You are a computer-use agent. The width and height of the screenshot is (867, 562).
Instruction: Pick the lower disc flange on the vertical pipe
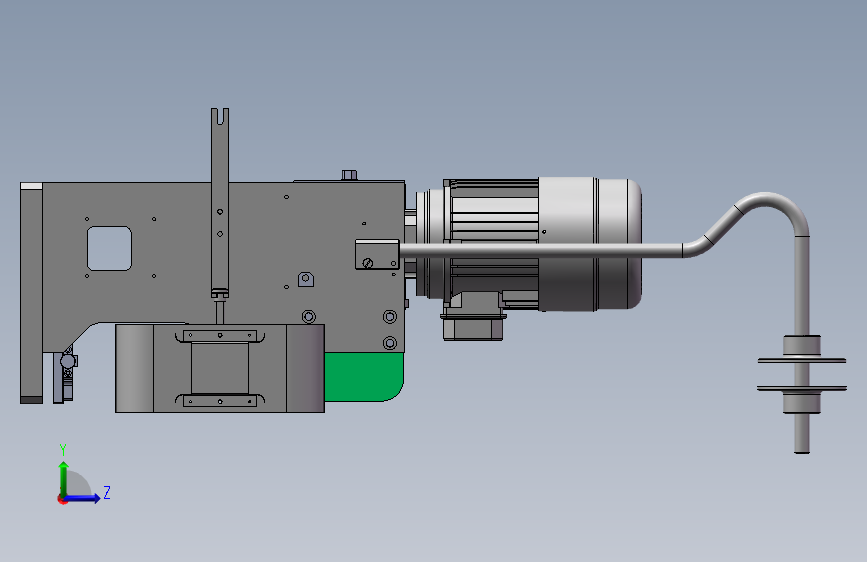(x=802, y=388)
